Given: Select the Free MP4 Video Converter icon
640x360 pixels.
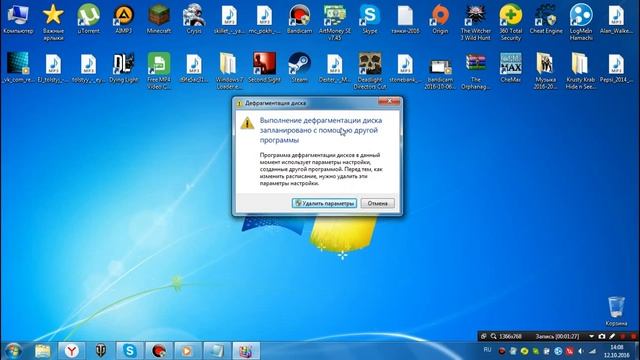Looking at the screenshot, I should (x=159, y=70).
